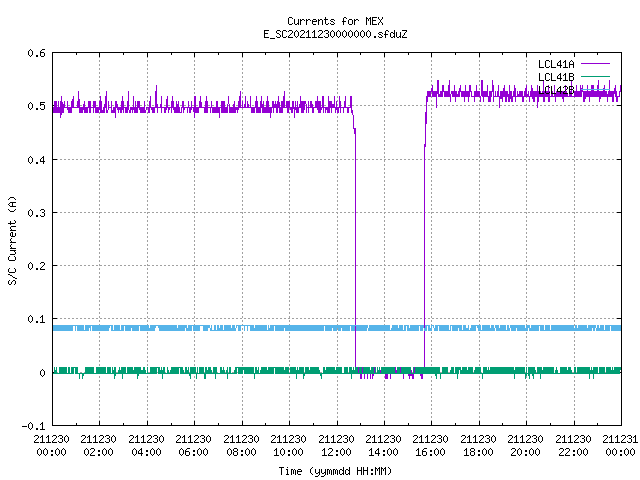The width and height of the screenshot is (640, 480).
Task: Click the purple trace at 0.5 A before noon
Action: click(x=204, y=109)
